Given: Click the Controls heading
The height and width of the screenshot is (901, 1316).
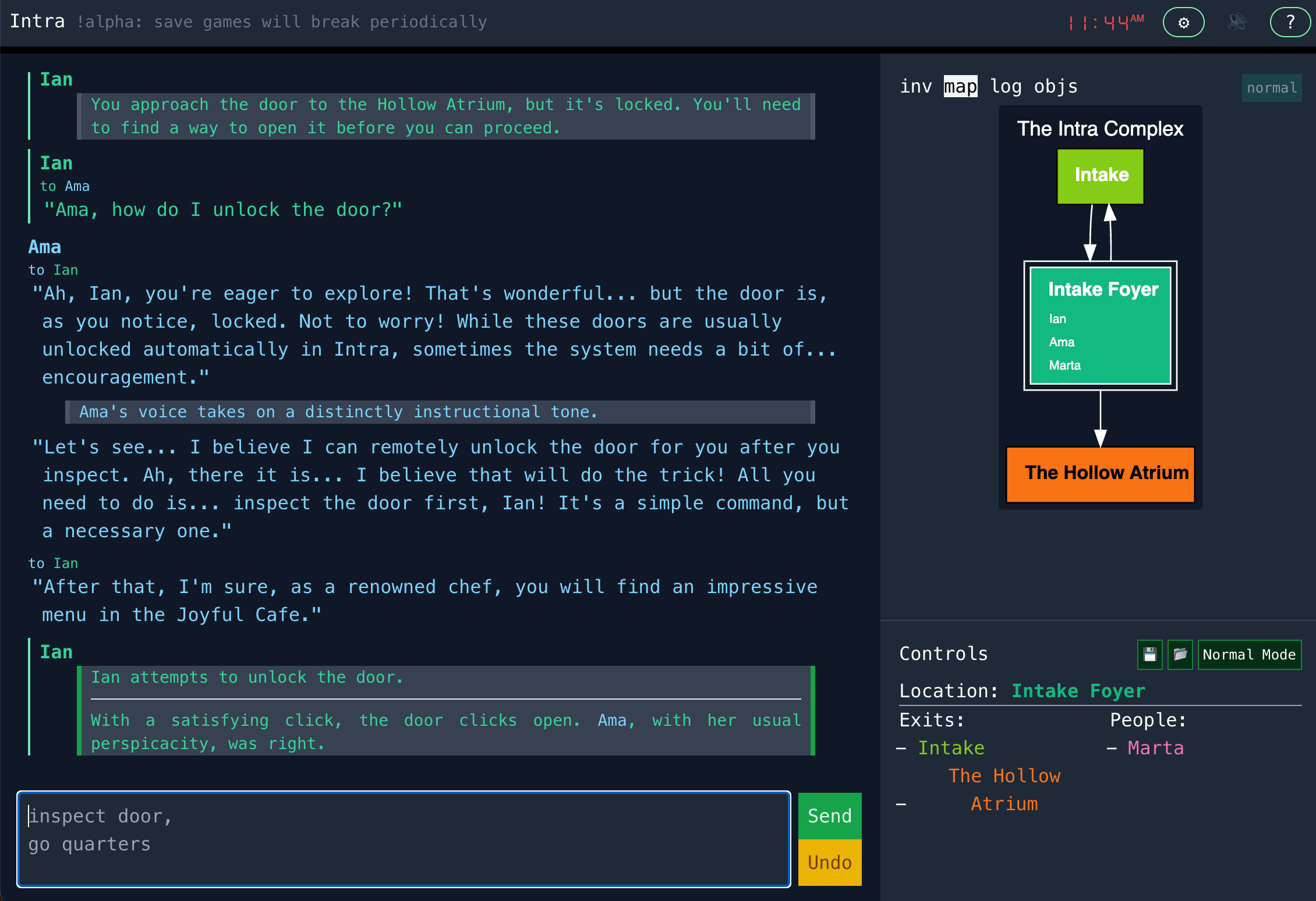Looking at the screenshot, I should (943, 654).
